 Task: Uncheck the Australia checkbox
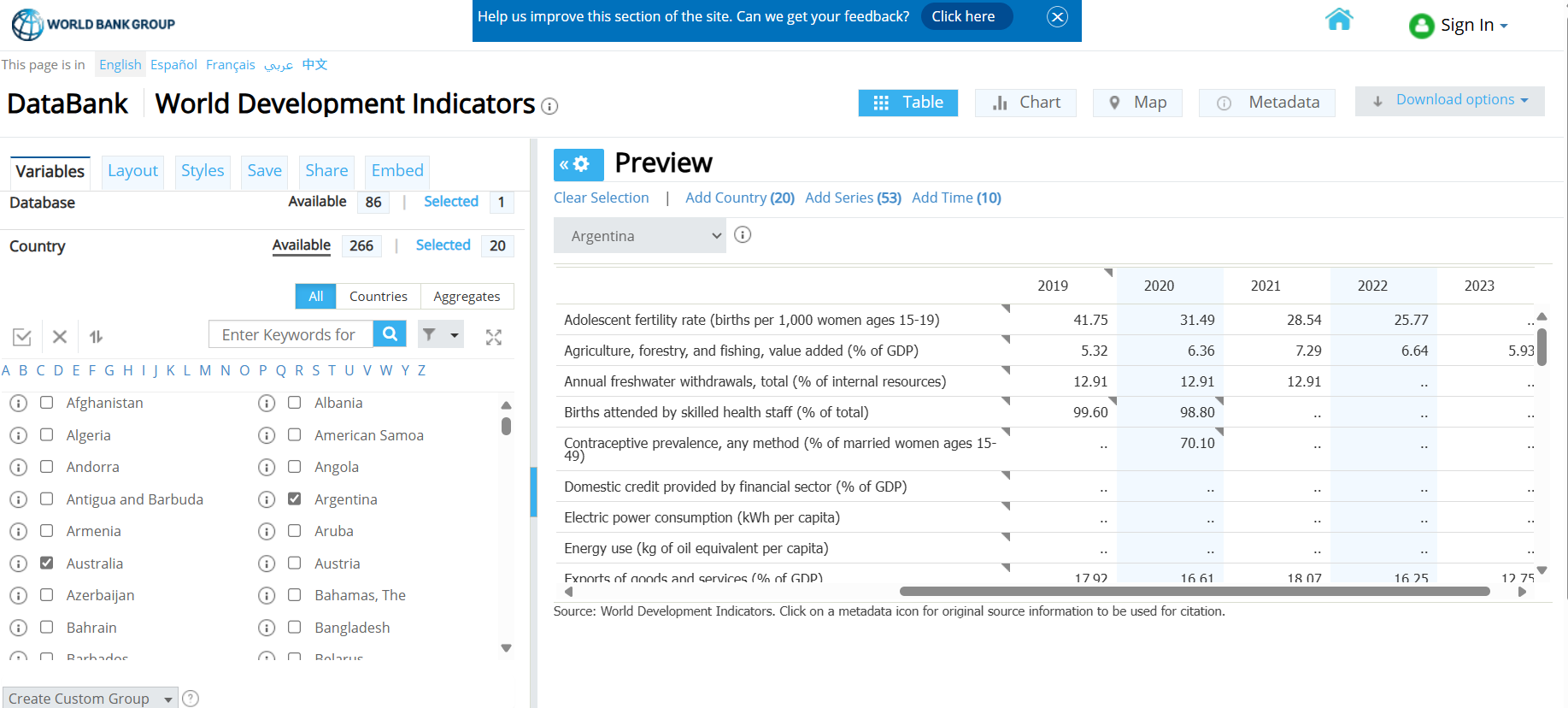click(x=47, y=563)
